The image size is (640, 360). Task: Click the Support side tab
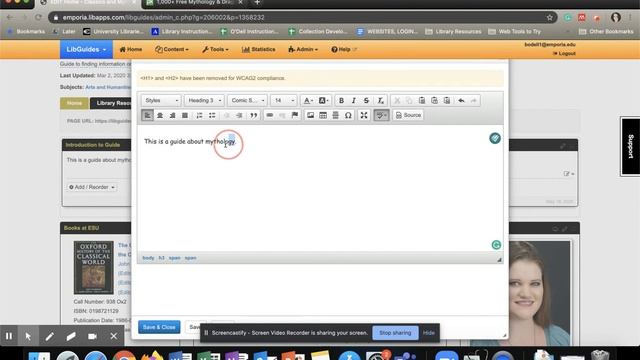630,146
